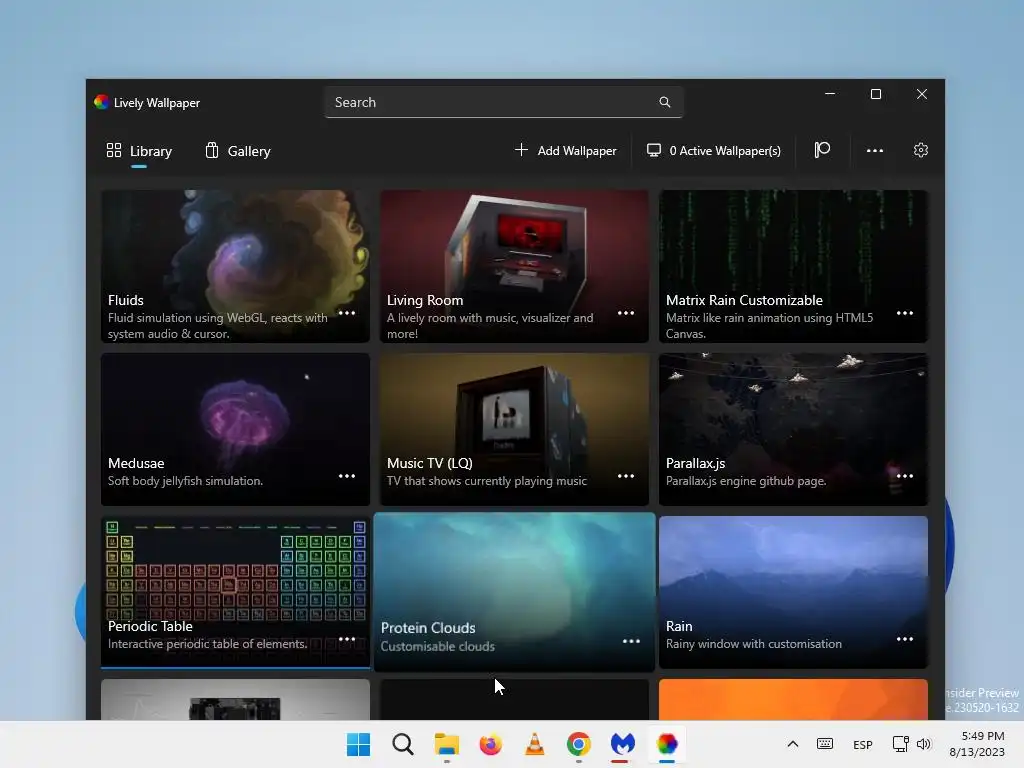Open the Periodic Table options menu
The width and height of the screenshot is (1024, 768).
(347, 639)
